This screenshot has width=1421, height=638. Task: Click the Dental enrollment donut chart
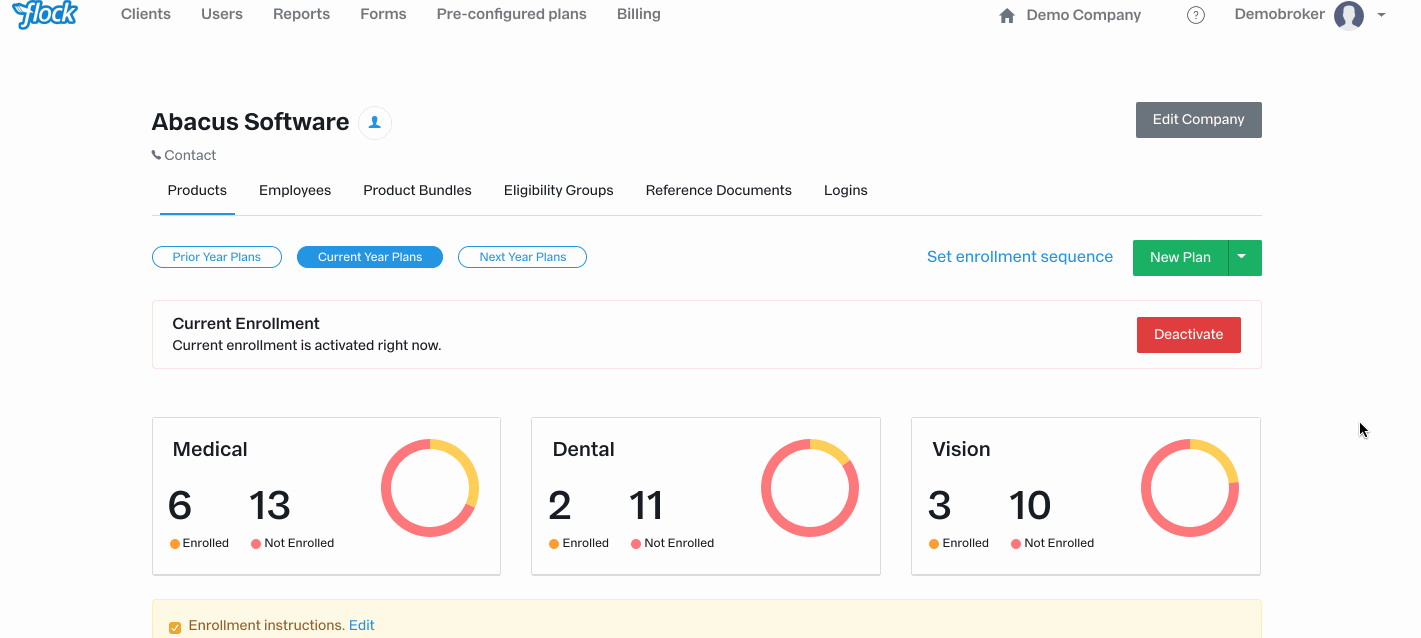[810, 488]
